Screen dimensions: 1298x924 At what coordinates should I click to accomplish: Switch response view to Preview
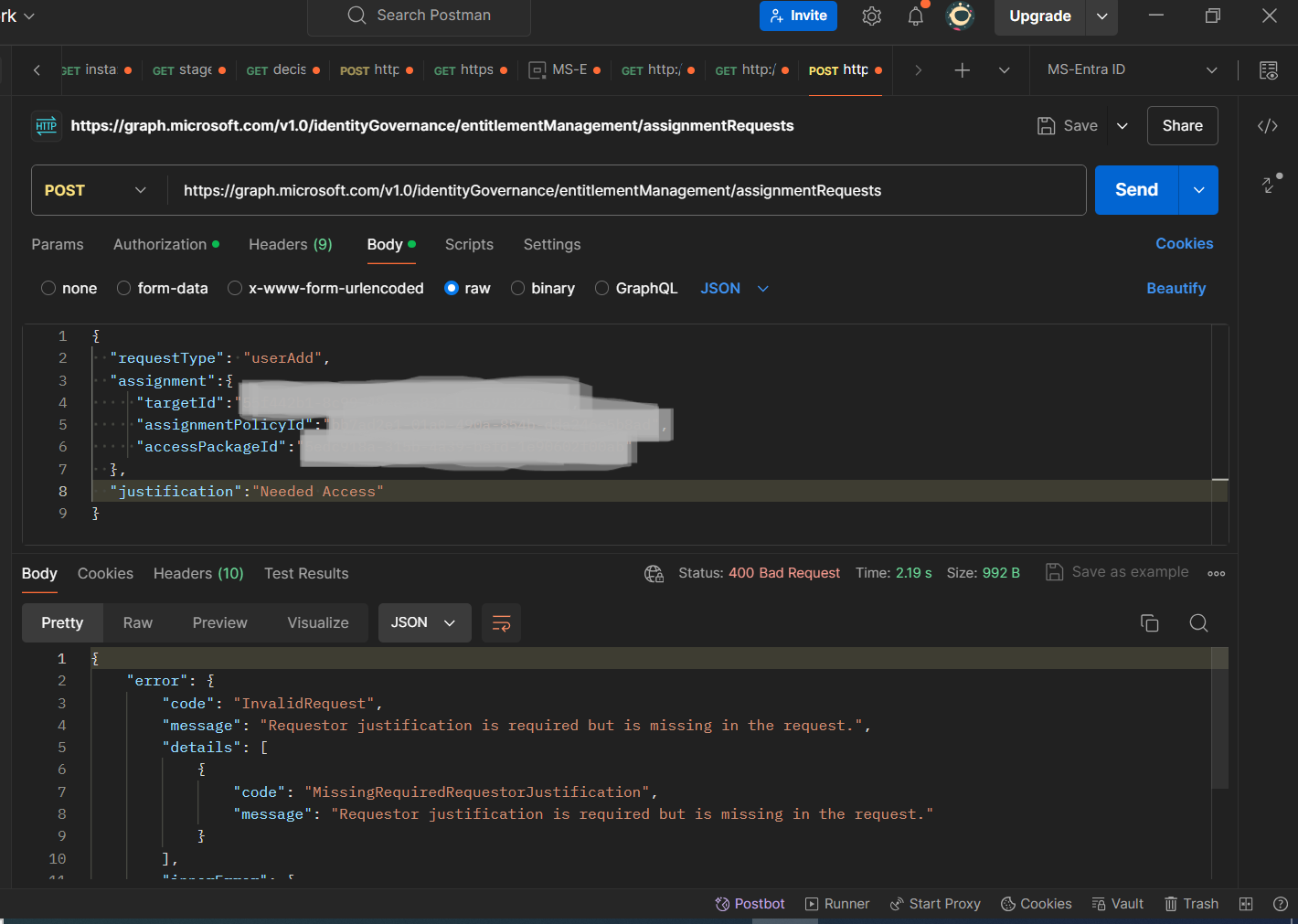coord(219,622)
